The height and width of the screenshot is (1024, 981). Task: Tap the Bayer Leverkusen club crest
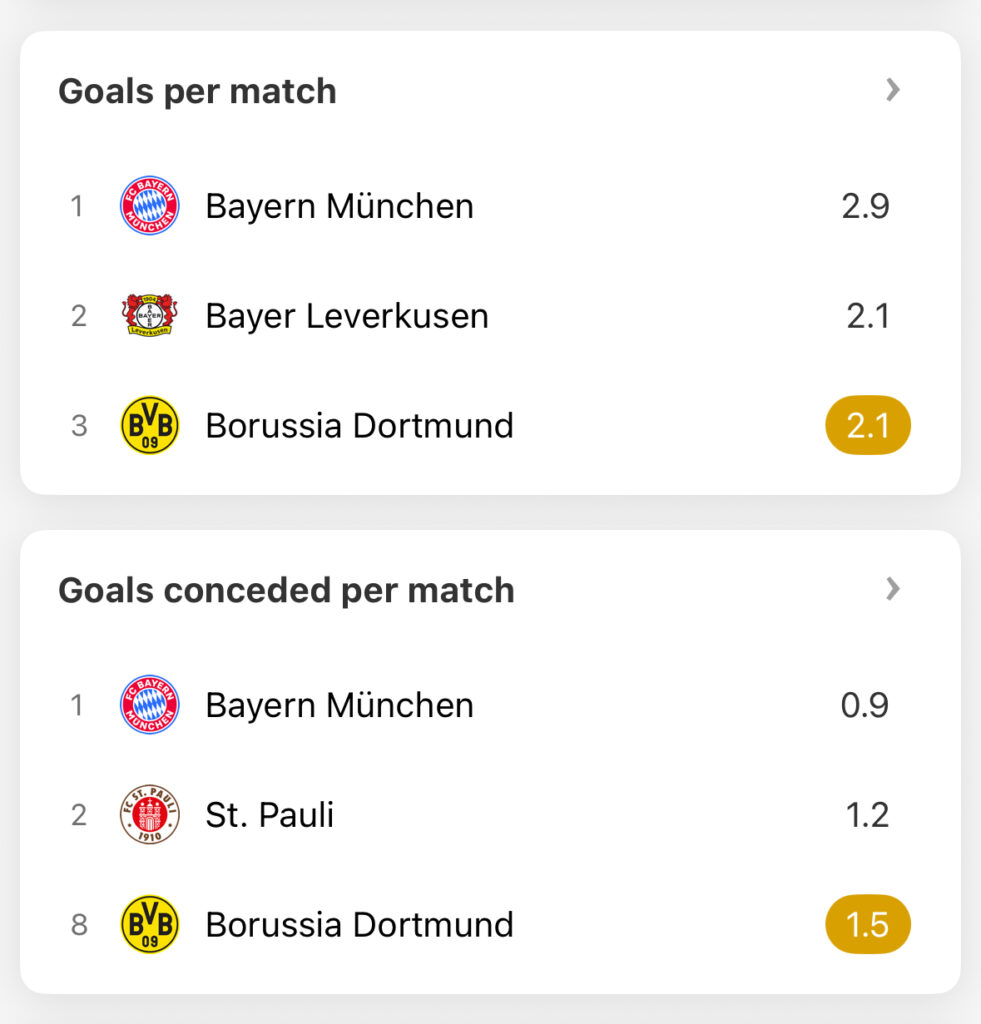tap(150, 315)
